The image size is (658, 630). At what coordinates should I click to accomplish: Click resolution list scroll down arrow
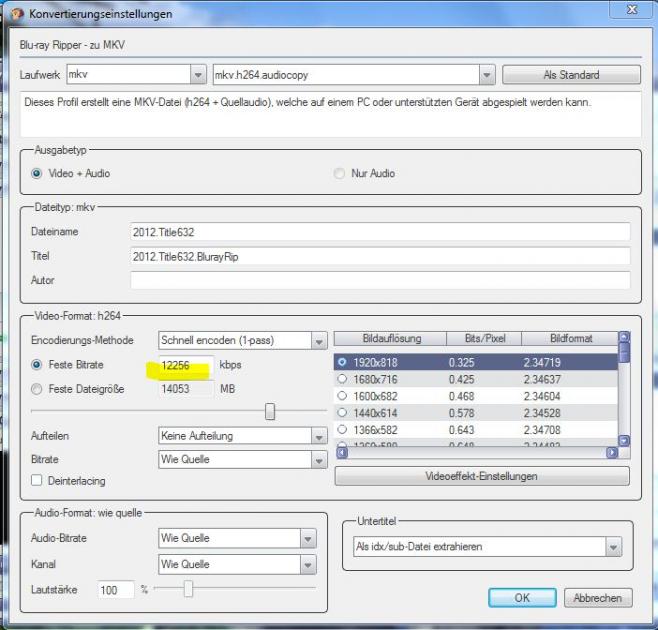(x=624, y=441)
